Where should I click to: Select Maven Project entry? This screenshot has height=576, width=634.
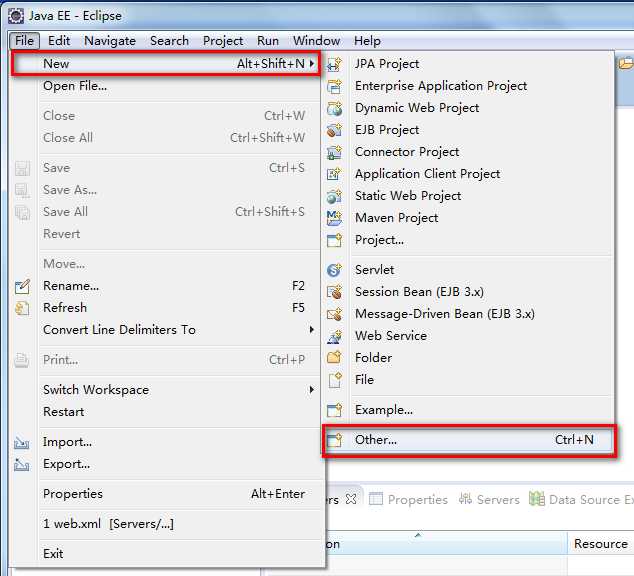click(x=468, y=218)
